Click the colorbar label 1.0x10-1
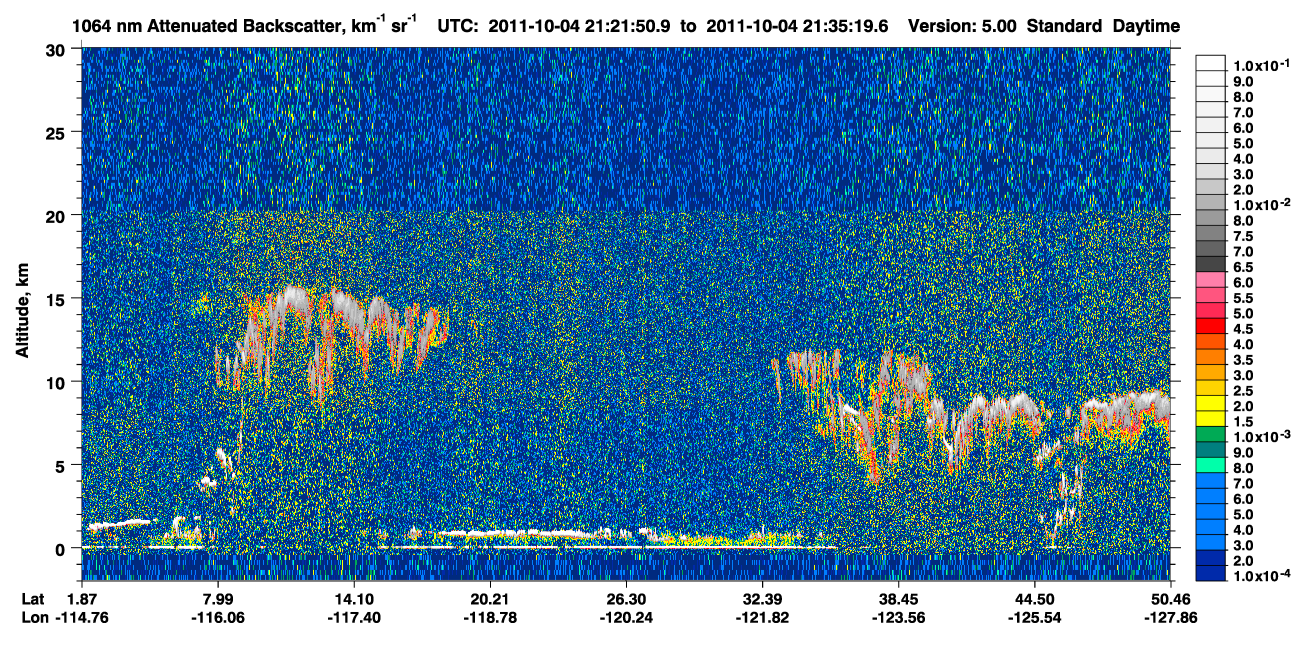The image size is (1300, 667). pos(1262,65)
